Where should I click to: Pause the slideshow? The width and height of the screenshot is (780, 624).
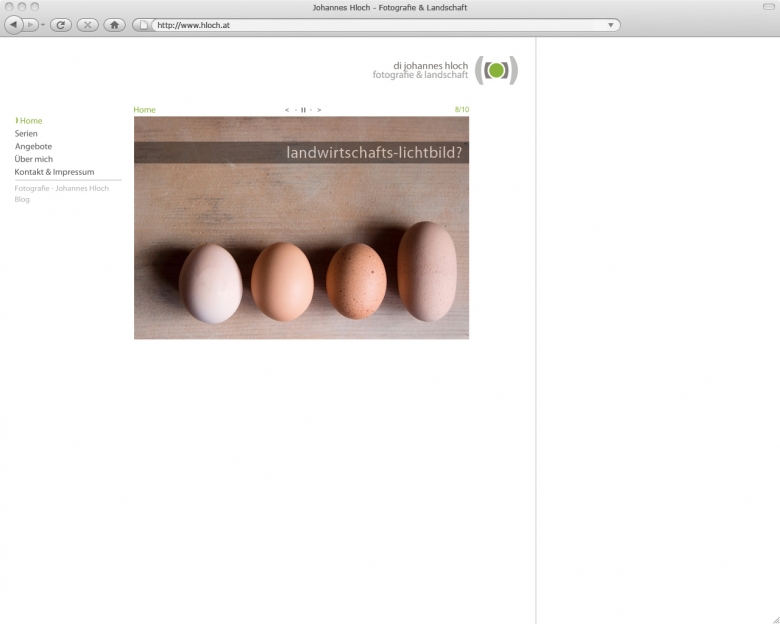click(303, 110)
